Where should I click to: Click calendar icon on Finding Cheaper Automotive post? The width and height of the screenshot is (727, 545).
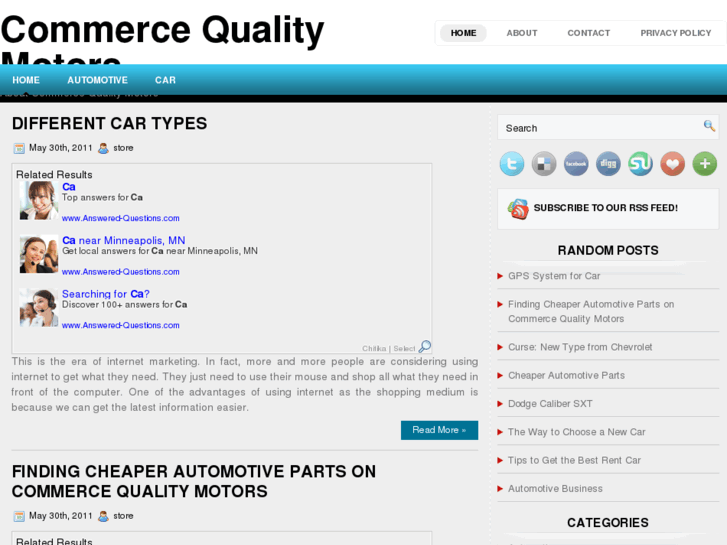click(19, 516)
